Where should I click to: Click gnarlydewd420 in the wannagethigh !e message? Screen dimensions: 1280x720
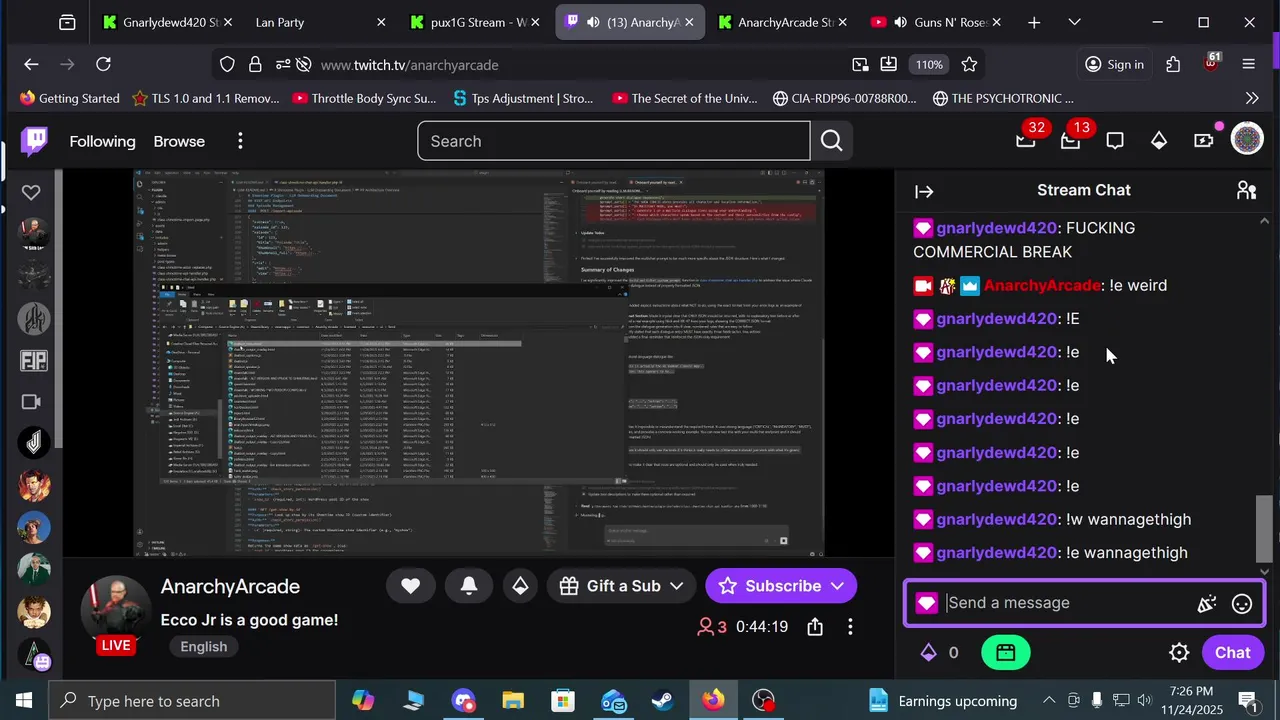(997, 553)
